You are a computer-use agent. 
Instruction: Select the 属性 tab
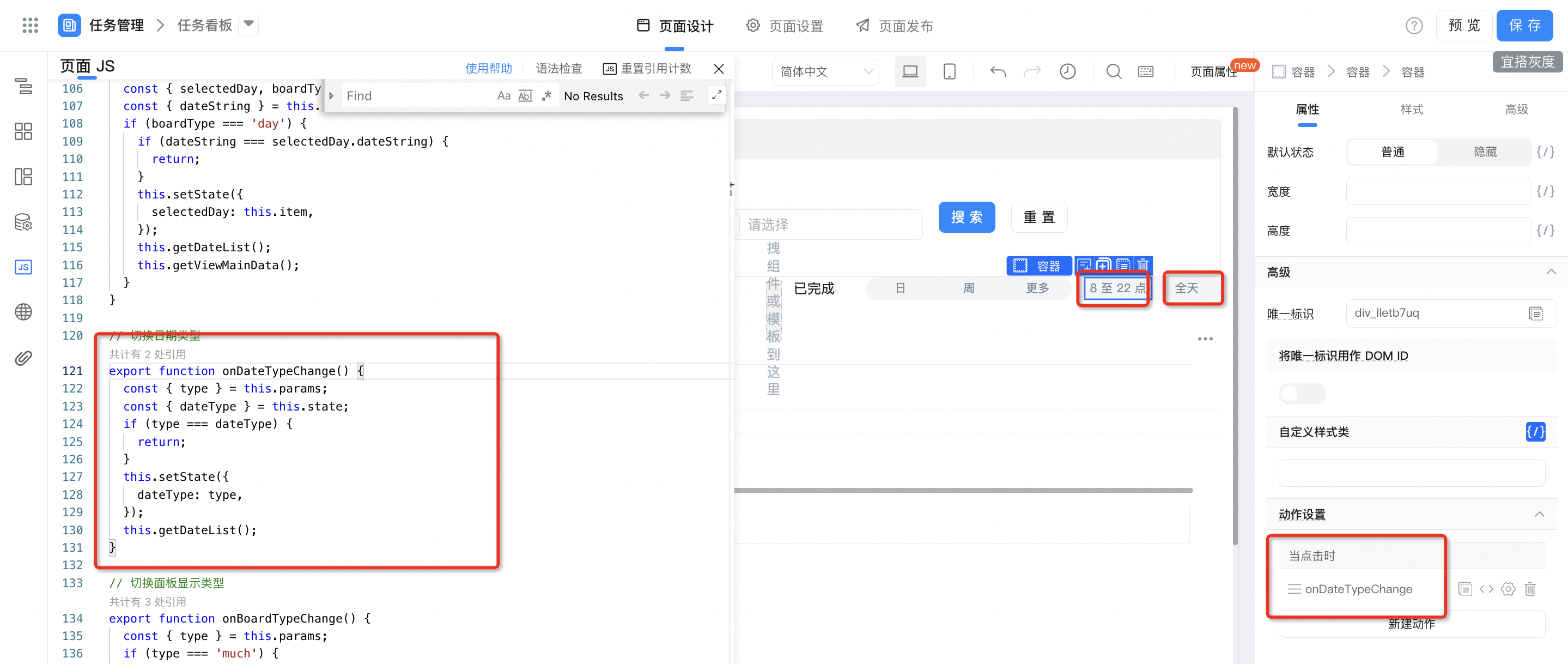1307,109
